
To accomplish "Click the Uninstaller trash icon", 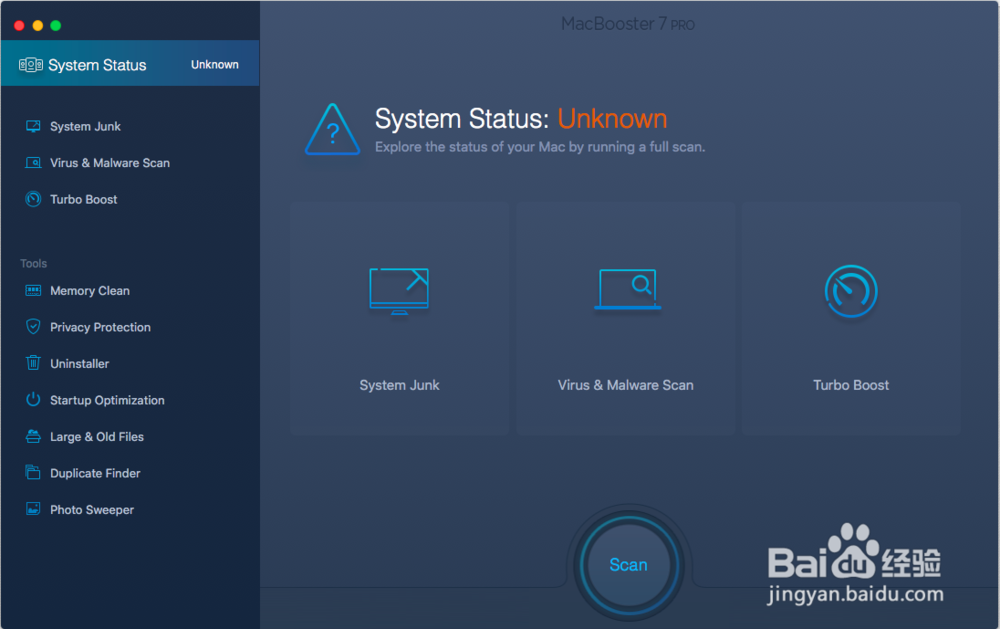I will pyautogui.click(x=33, y=363).
